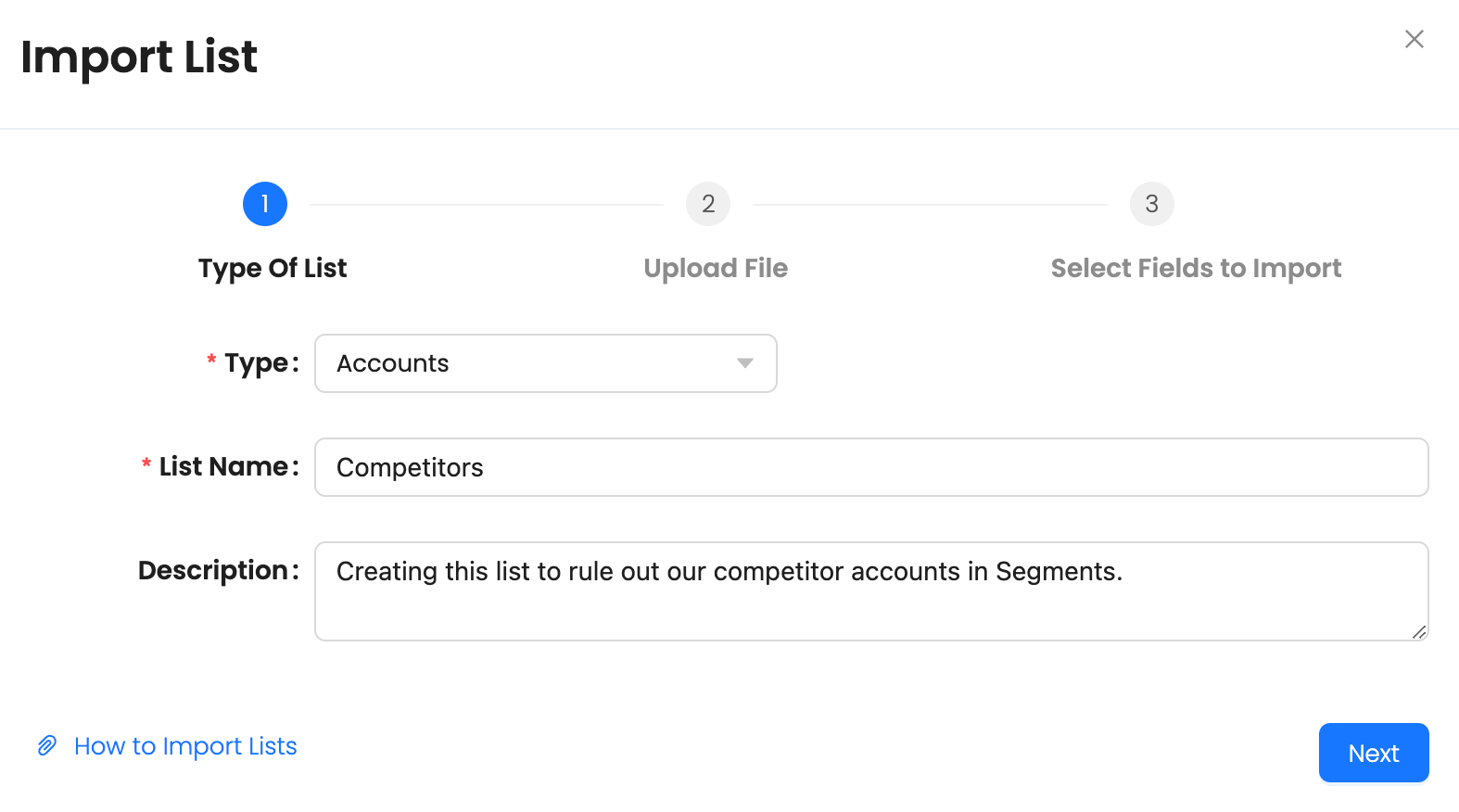This screenshot has width=1459, height=812.
Task: Click the Type field label
Action: pos(261,363)
